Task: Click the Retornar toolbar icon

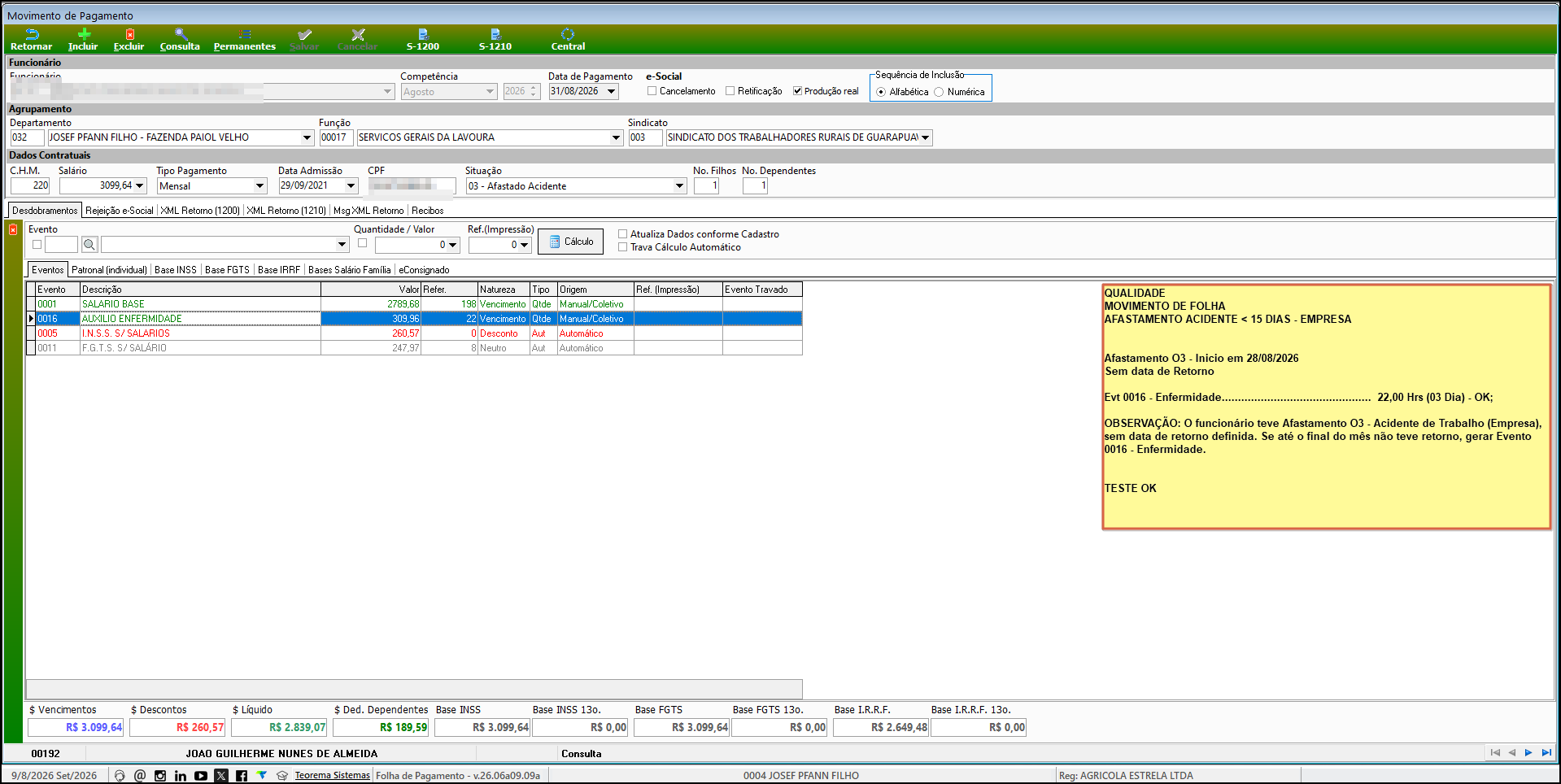Action: (x=32, y=34)
